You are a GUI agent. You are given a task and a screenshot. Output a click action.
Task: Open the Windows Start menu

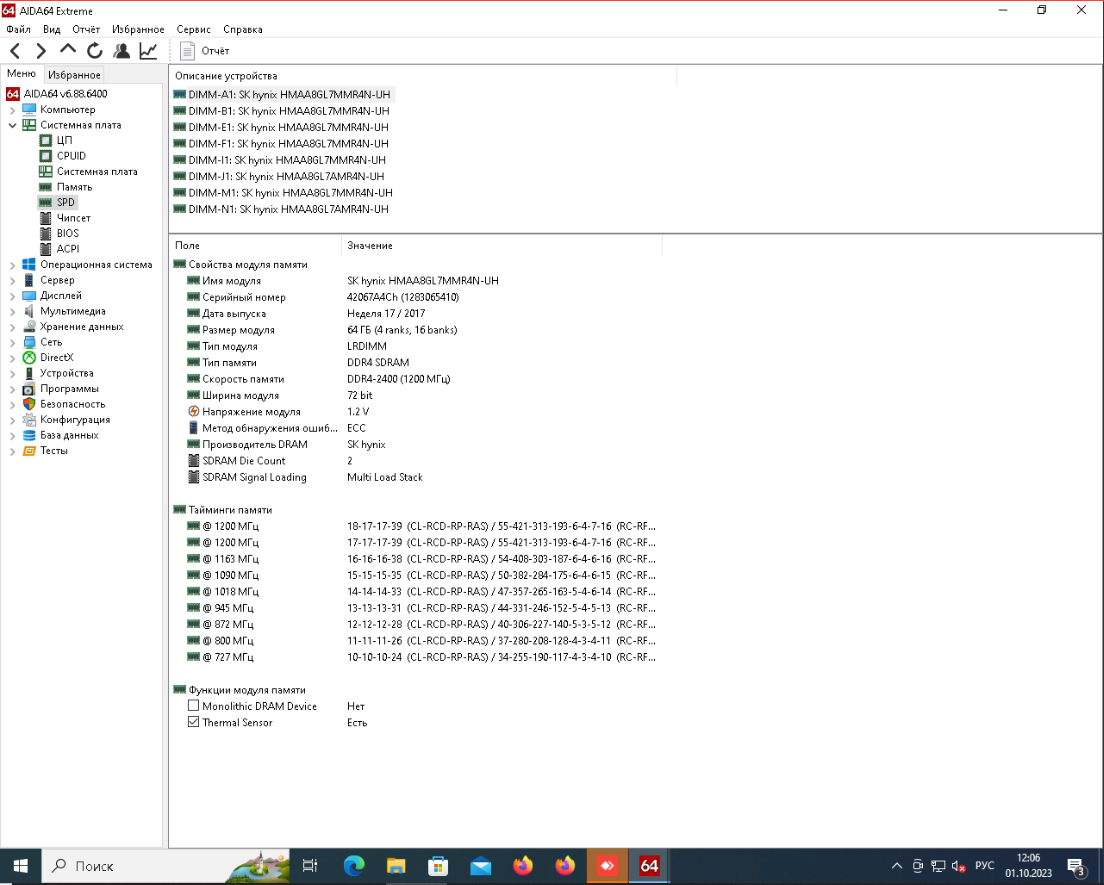(x=21, y=866)
